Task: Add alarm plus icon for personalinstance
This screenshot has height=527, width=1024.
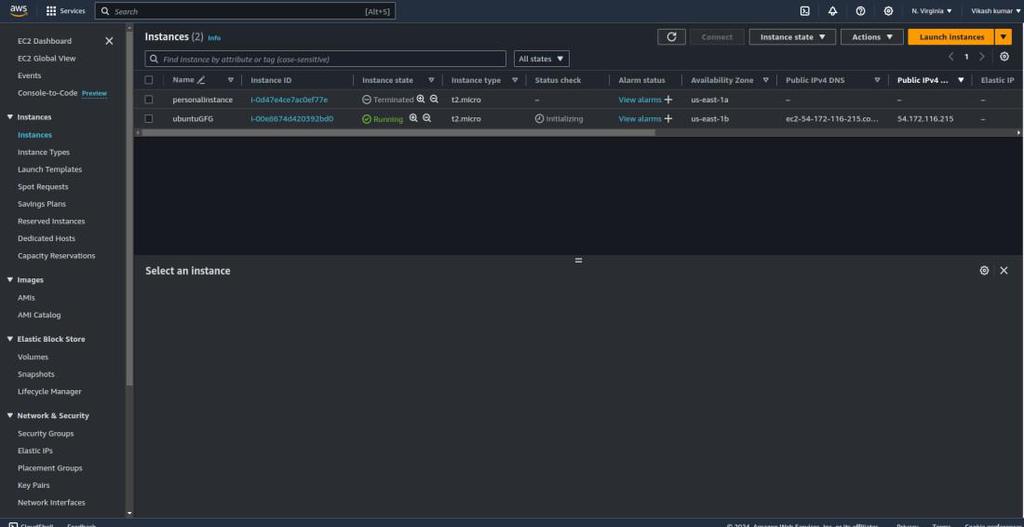Action: click(667, 100)
